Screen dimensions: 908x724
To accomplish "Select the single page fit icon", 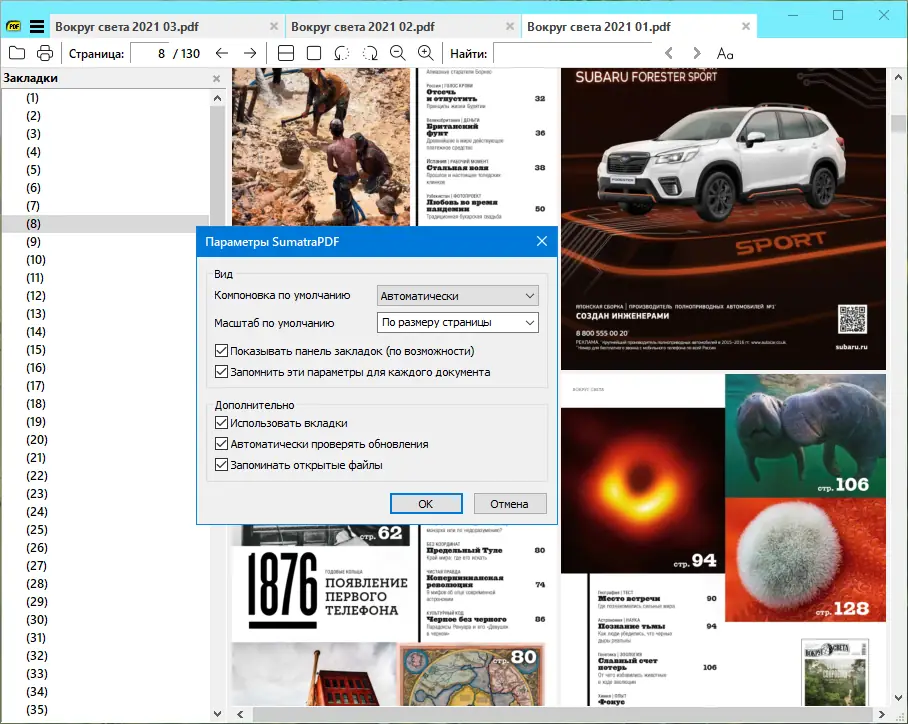I will (x=314, y=53).
